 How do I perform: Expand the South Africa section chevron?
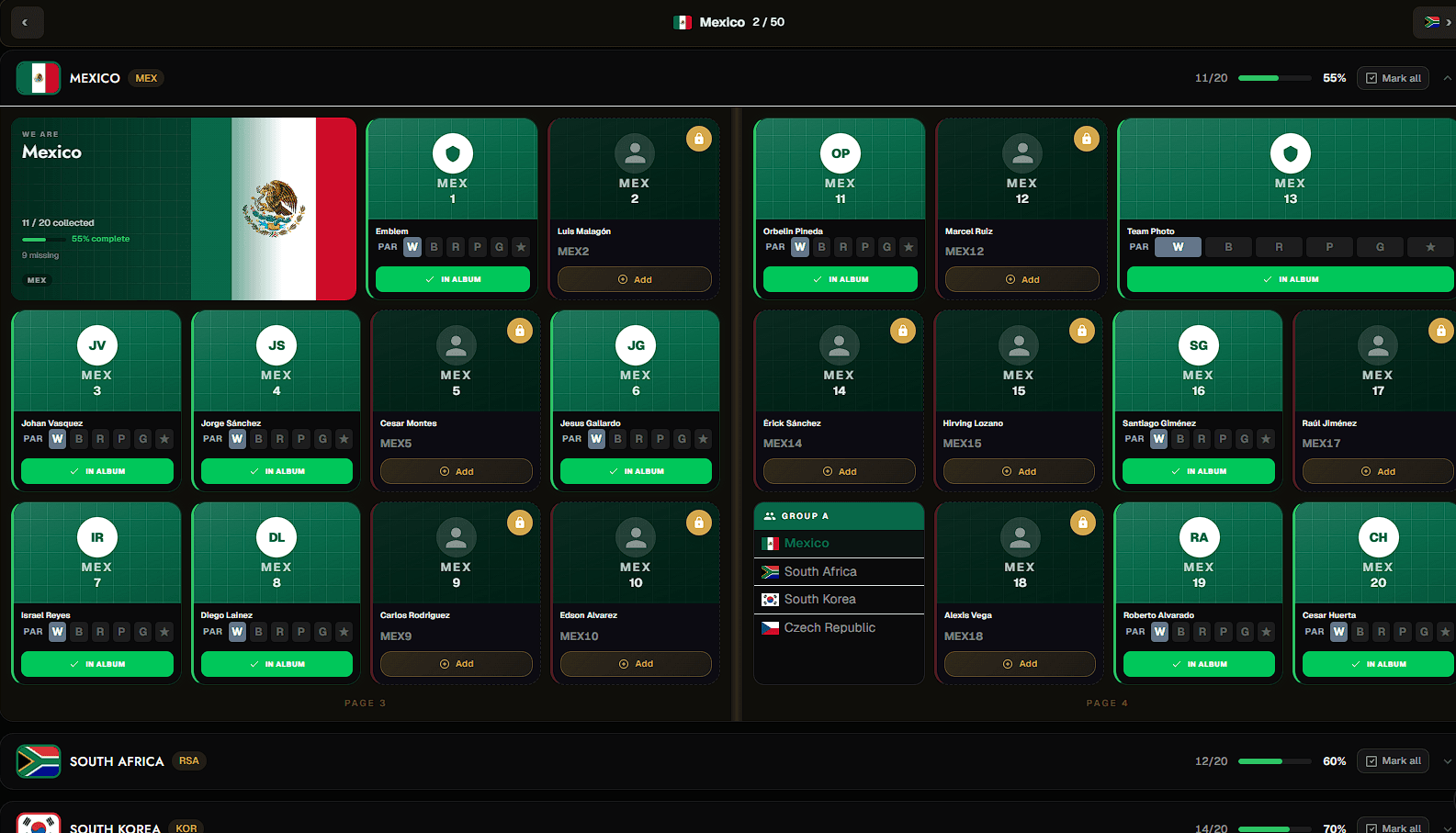pyautogui.click(x=1448, y=761)
